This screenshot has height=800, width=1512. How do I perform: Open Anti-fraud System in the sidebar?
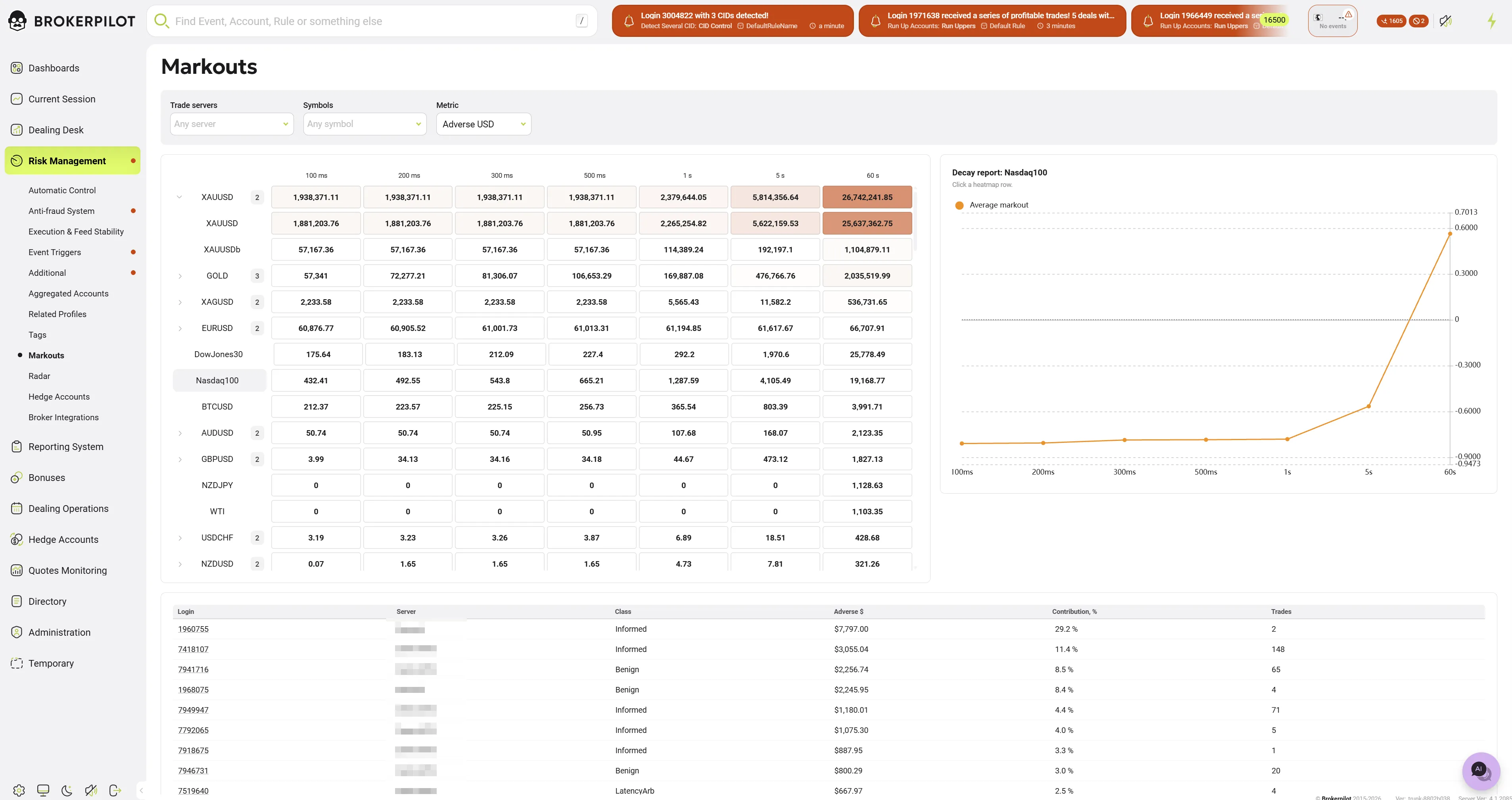pyautogui.click(x=61, y=211)
